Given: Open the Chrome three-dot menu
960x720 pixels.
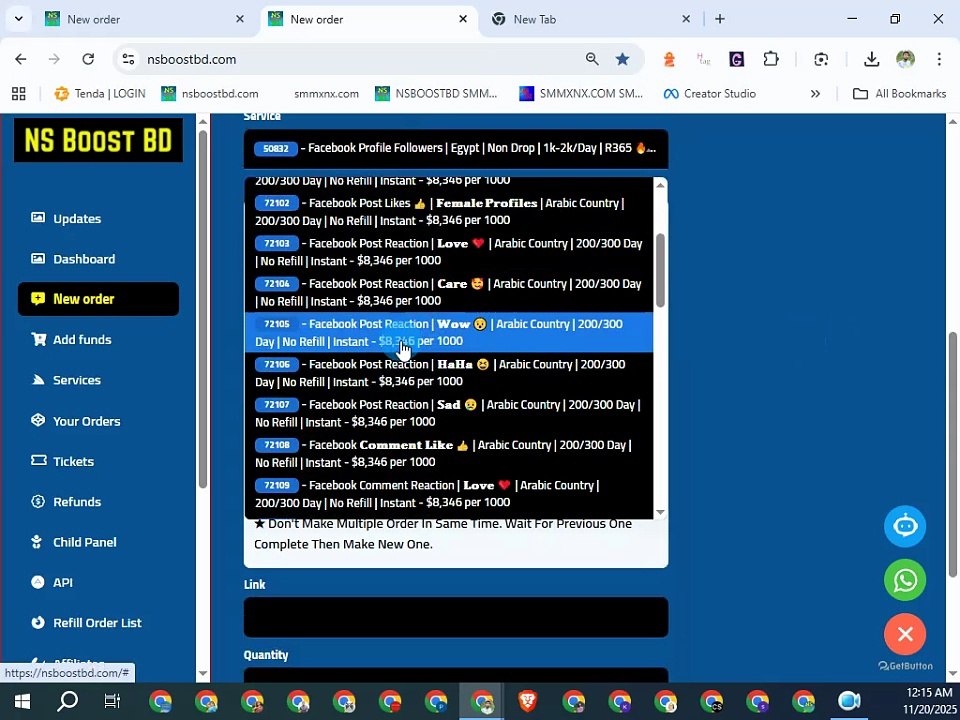Looking at the screenshot, I should (x=939, y=59).
